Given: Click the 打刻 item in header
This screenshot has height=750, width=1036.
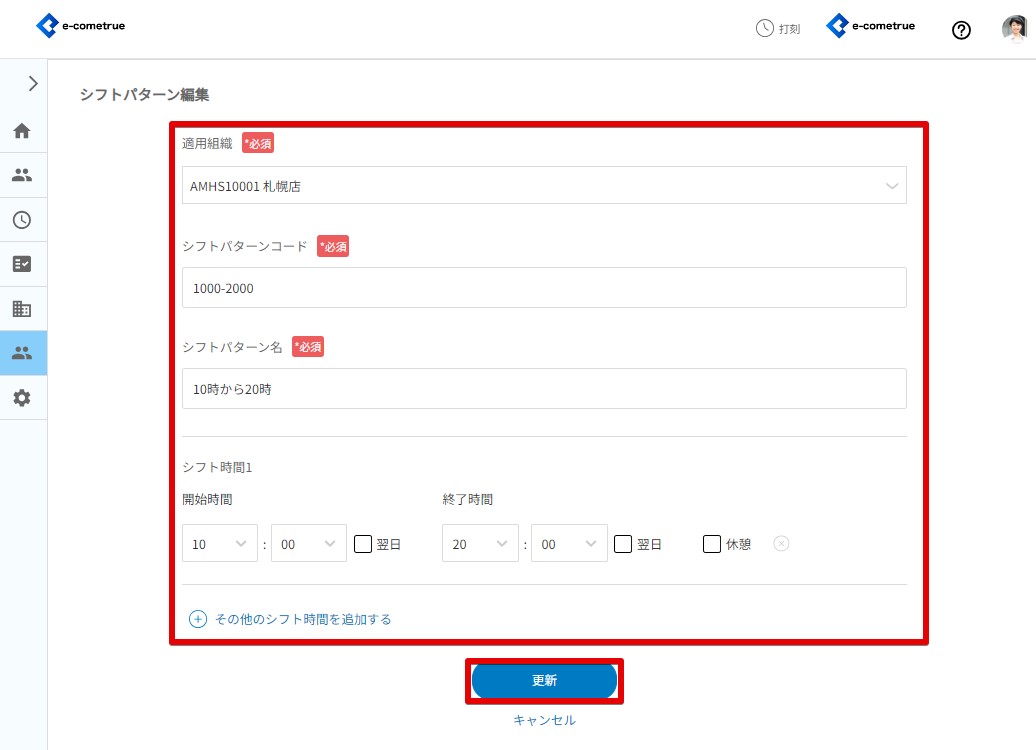Looking at the screenshot, I should coord(778,29).
